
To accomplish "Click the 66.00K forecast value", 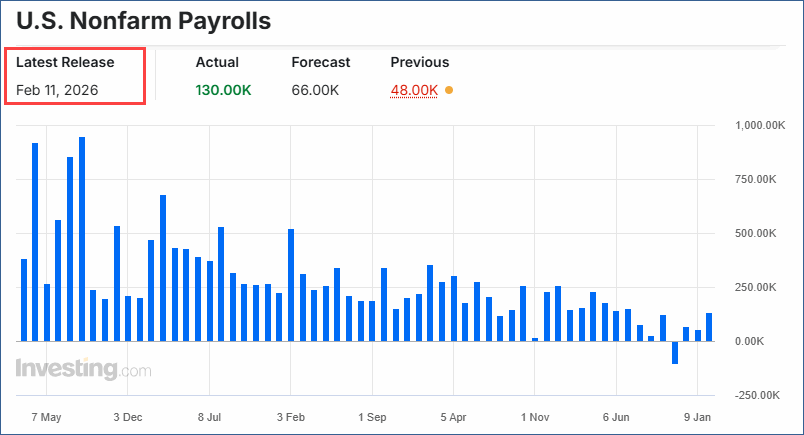I will (315, 90).
